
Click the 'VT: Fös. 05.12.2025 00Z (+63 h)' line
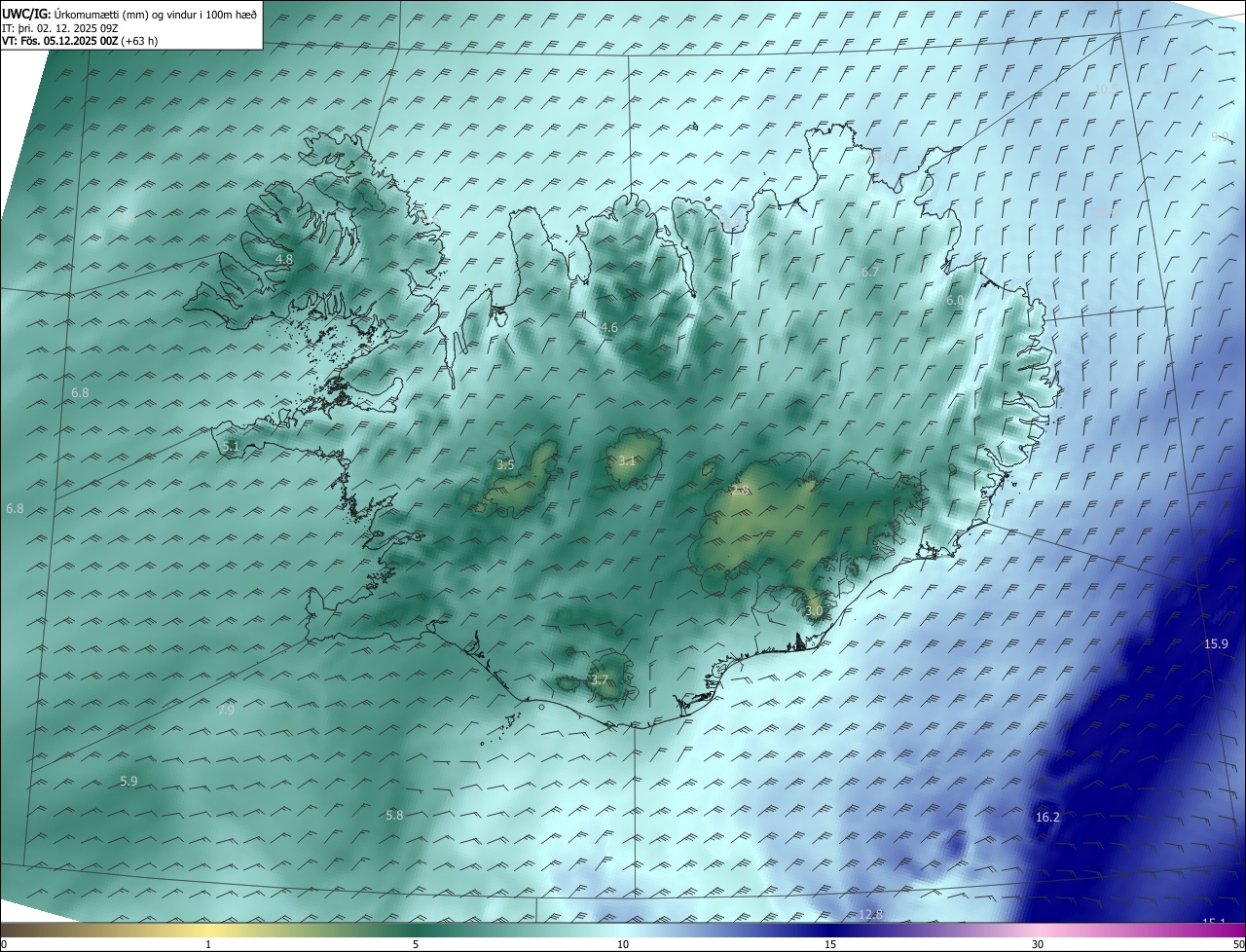point(80,41)
